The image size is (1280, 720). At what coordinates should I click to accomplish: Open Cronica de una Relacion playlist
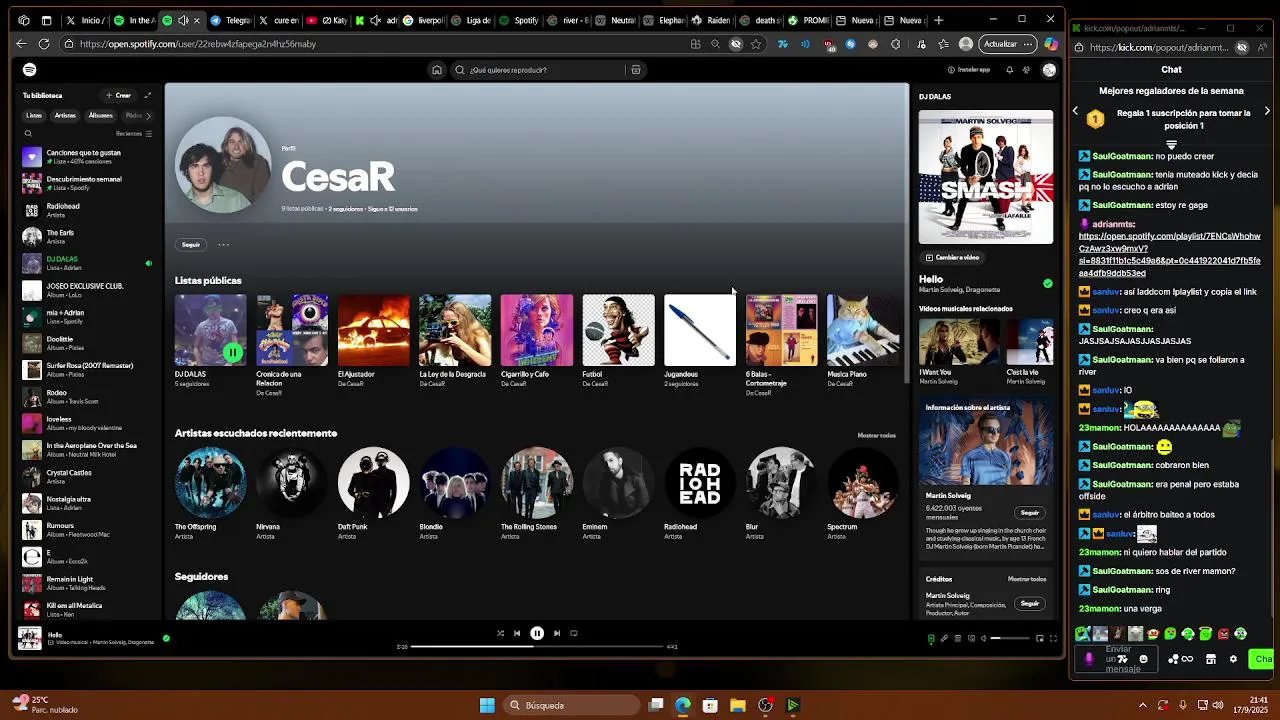pyautogui.click(x=292, y=344)
